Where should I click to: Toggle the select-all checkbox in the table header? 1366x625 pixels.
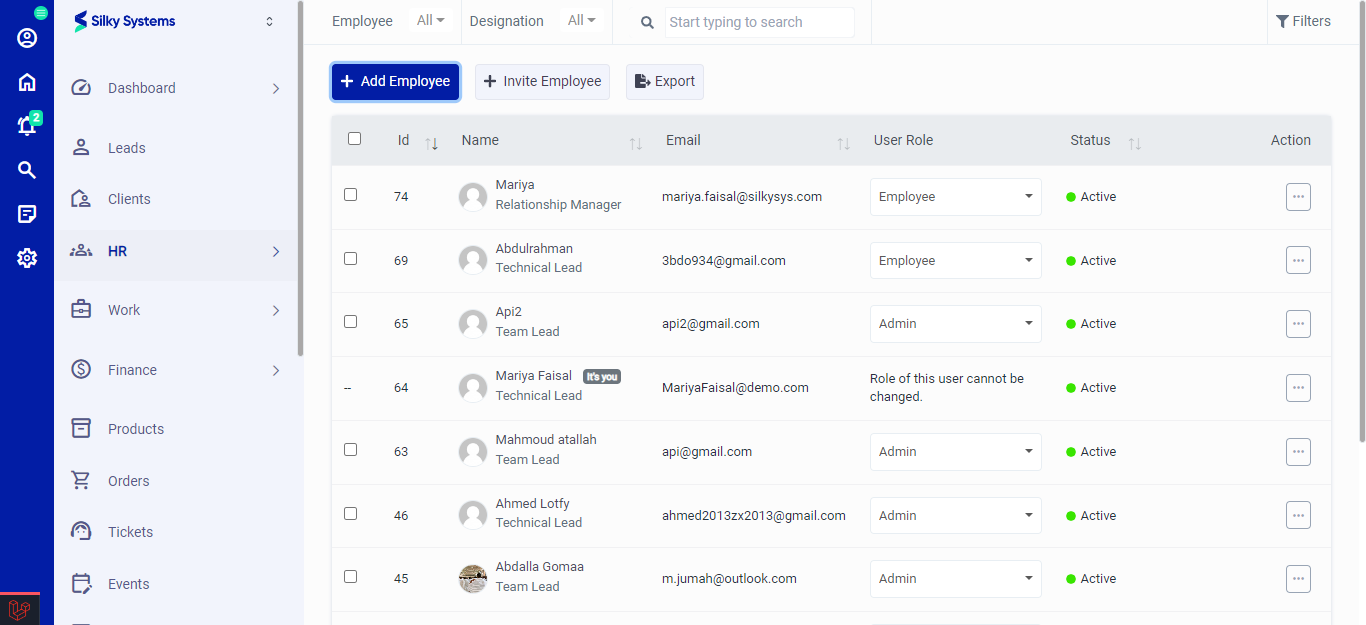click(x=354, y=138)
